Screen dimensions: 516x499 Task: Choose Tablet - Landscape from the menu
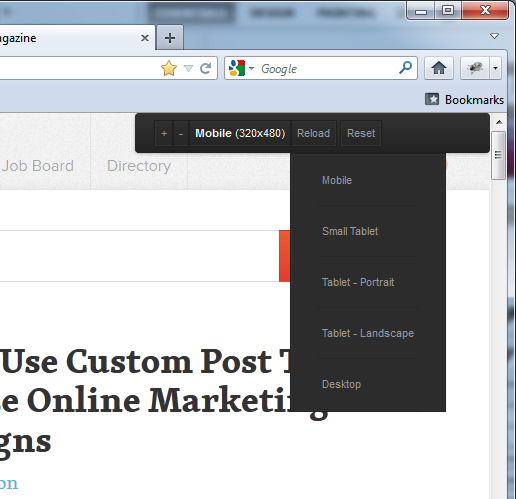tap(368, 333)
